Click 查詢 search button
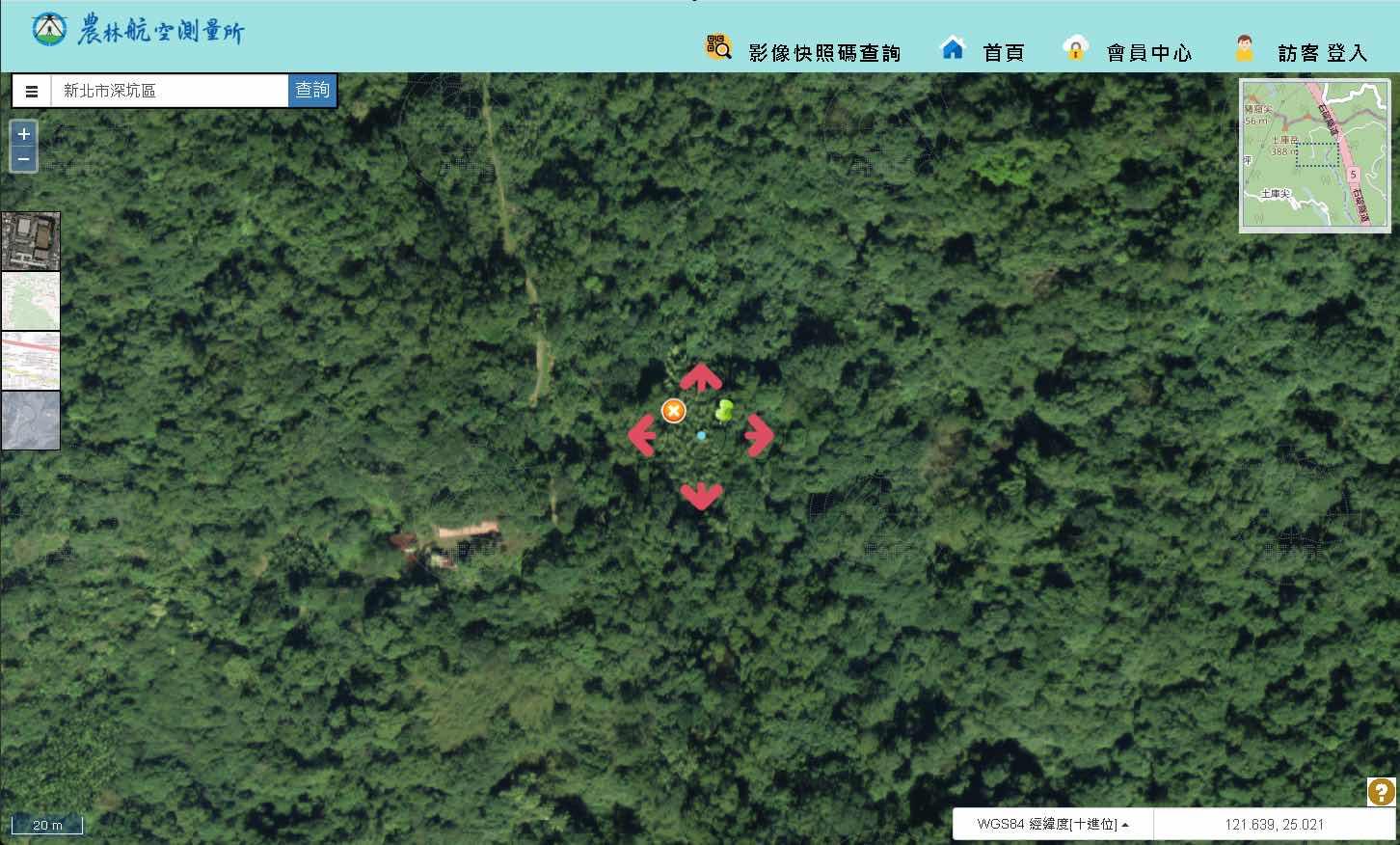The height and width of the screenshot is (845, 1400). click(x=312, y=91)
